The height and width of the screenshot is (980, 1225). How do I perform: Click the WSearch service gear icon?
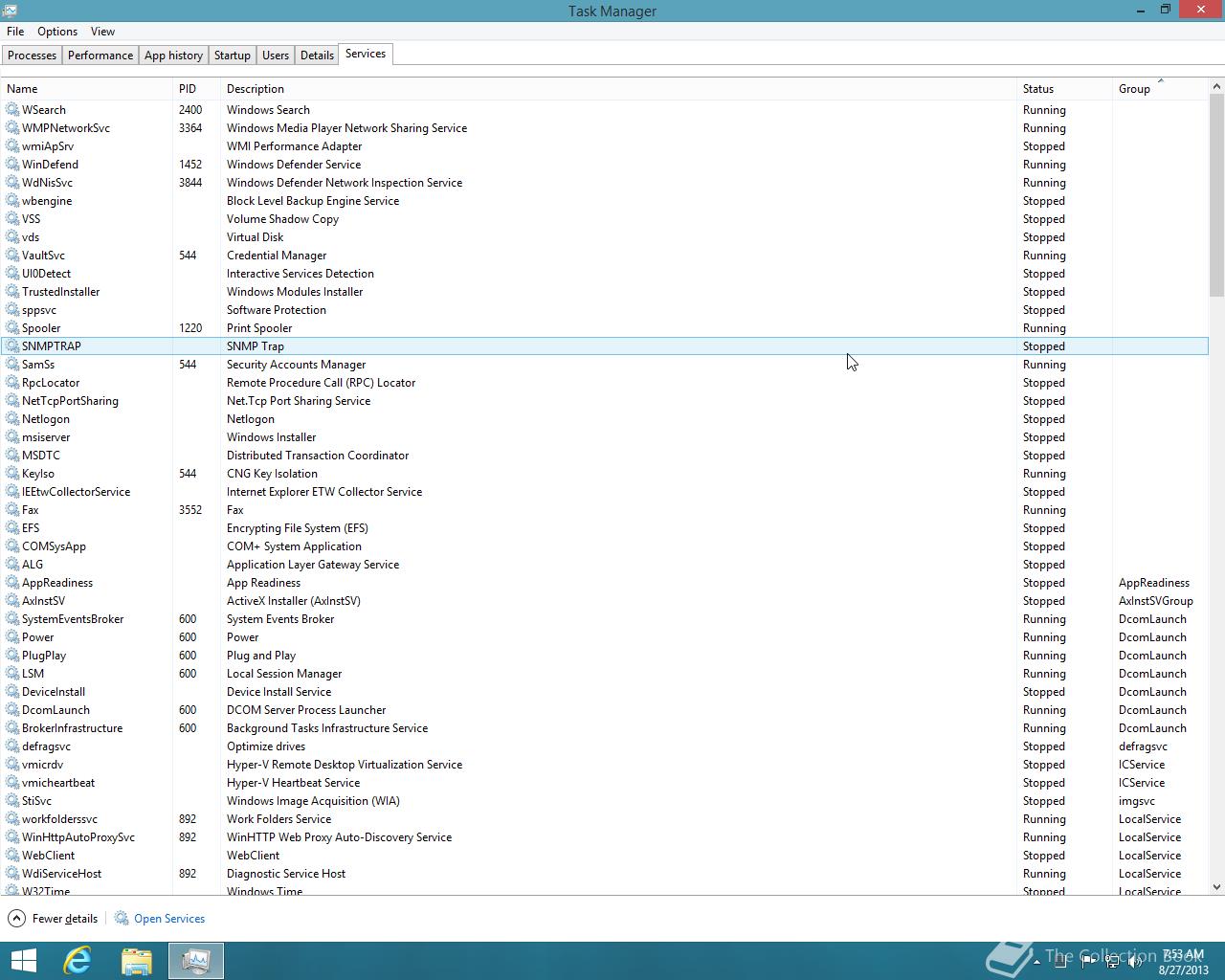[12, 110]
